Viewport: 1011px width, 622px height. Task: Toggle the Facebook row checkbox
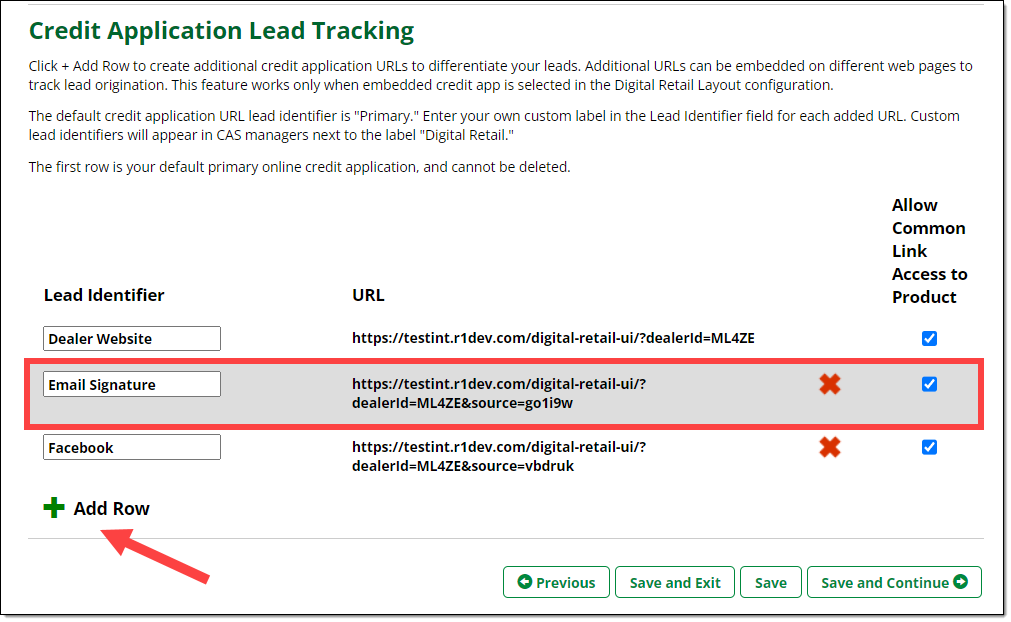[x=929, y=447]
